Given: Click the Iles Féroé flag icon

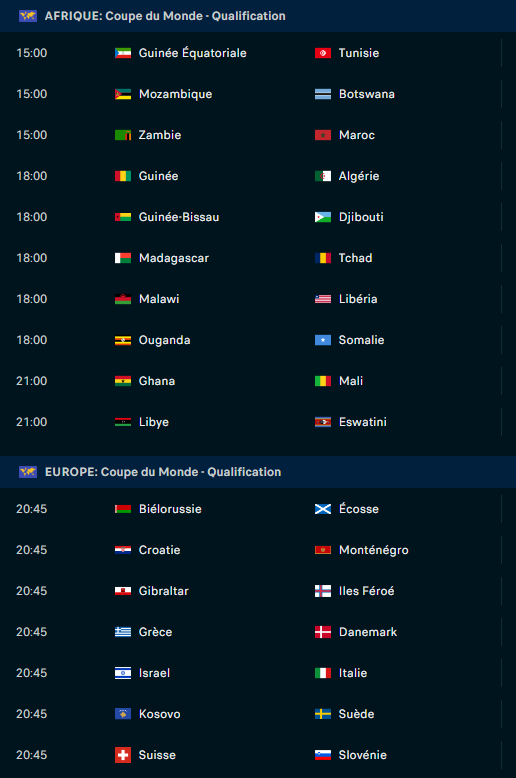Looking at the screenshot, I should 322,591.
